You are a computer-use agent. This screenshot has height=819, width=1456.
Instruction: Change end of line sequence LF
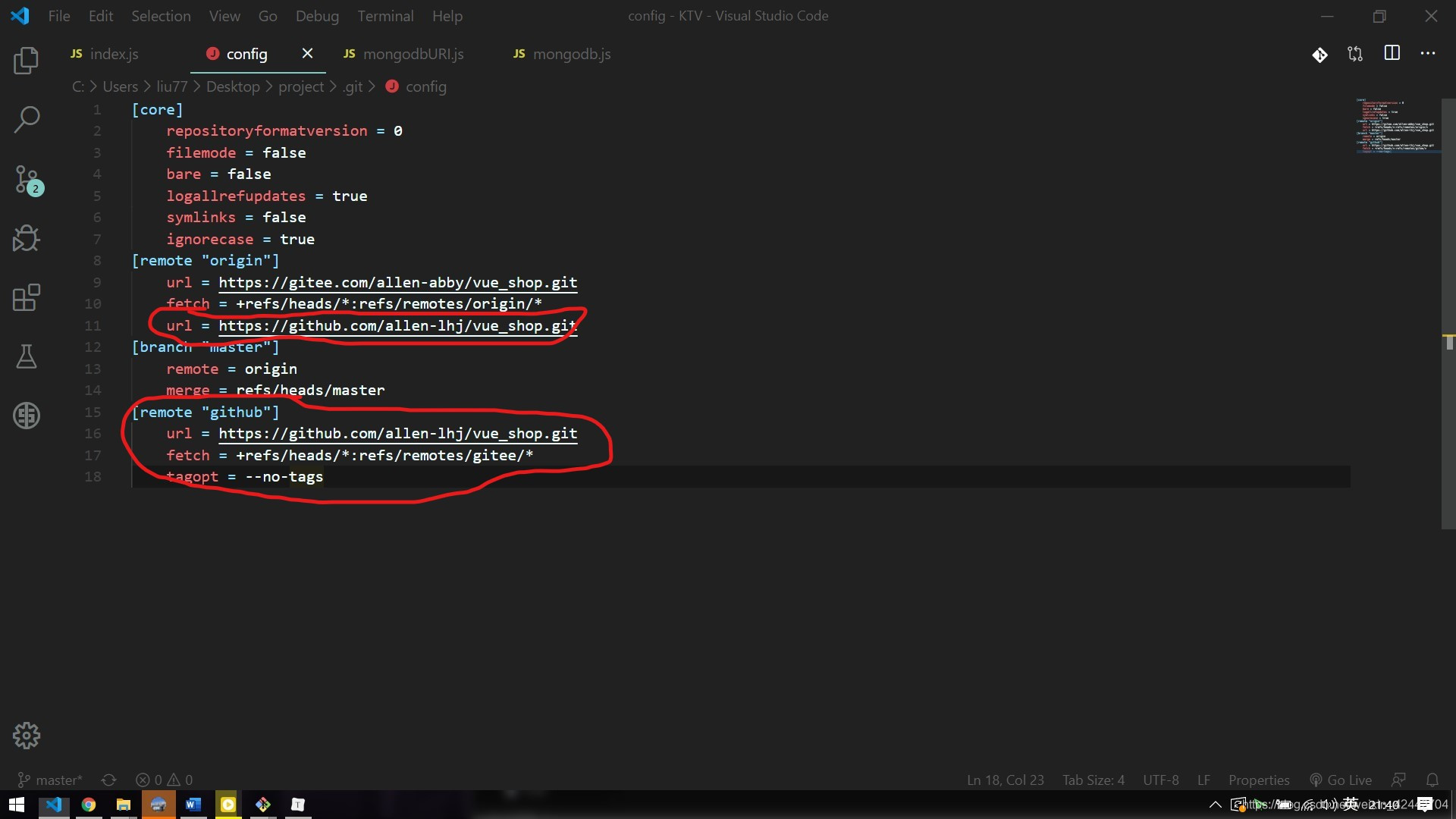(x=1203, y=780)
